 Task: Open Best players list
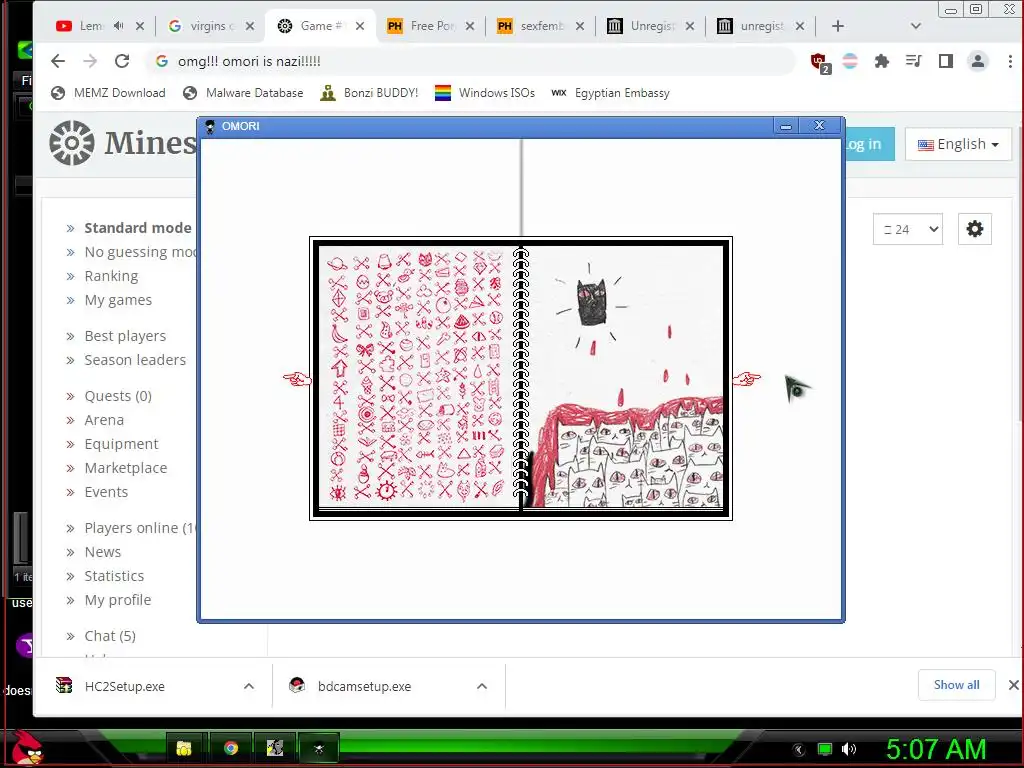(x=125, y=336)
